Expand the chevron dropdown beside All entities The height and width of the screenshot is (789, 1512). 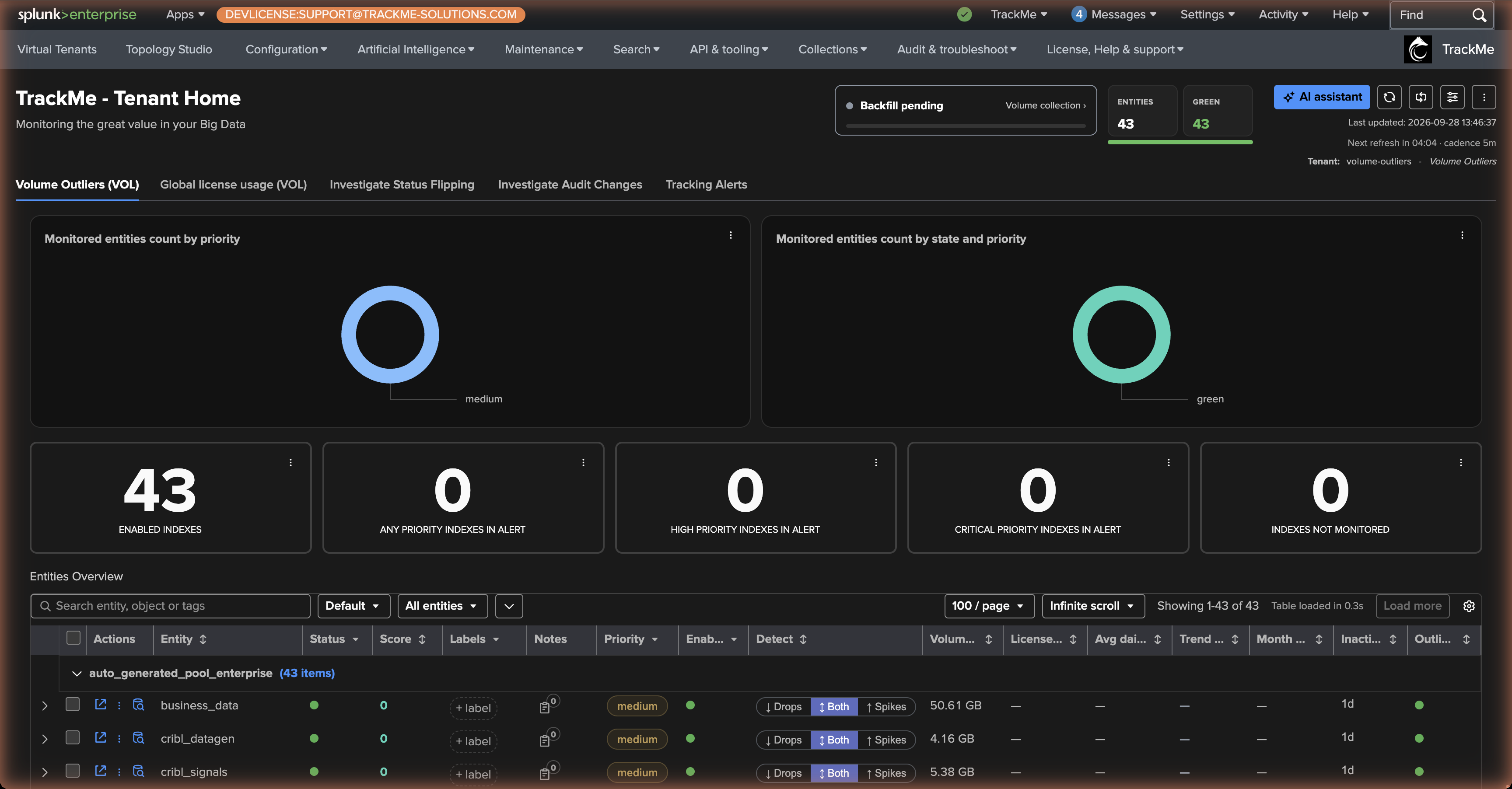pyautogui.click(x=509, y=607)
